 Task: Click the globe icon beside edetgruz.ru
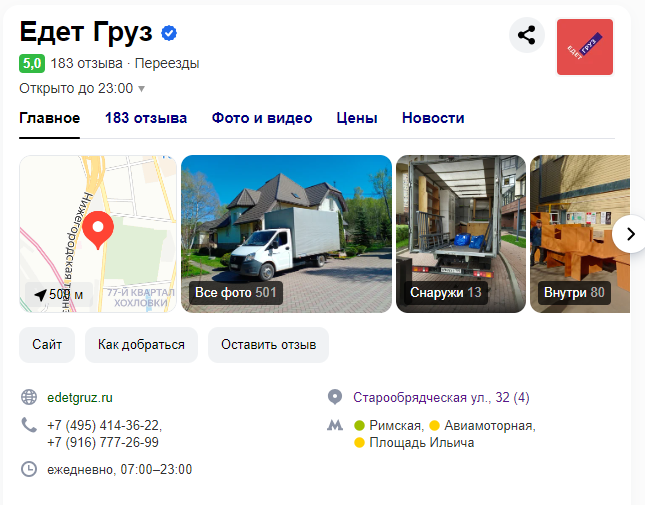[x=29, y=397]
